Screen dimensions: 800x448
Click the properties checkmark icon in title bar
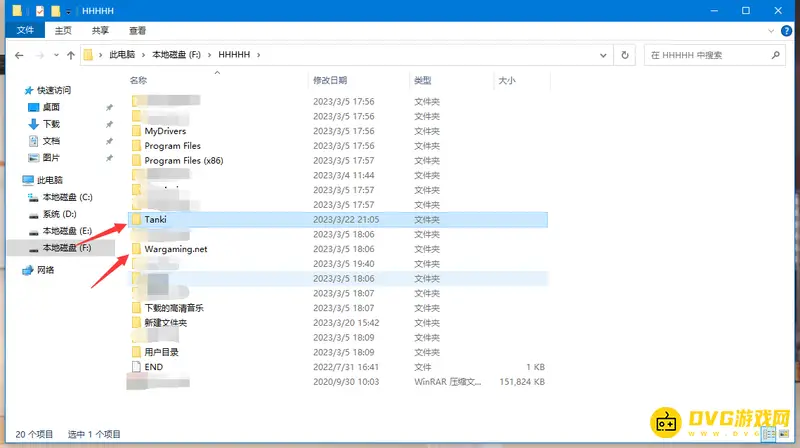[40, 11]
